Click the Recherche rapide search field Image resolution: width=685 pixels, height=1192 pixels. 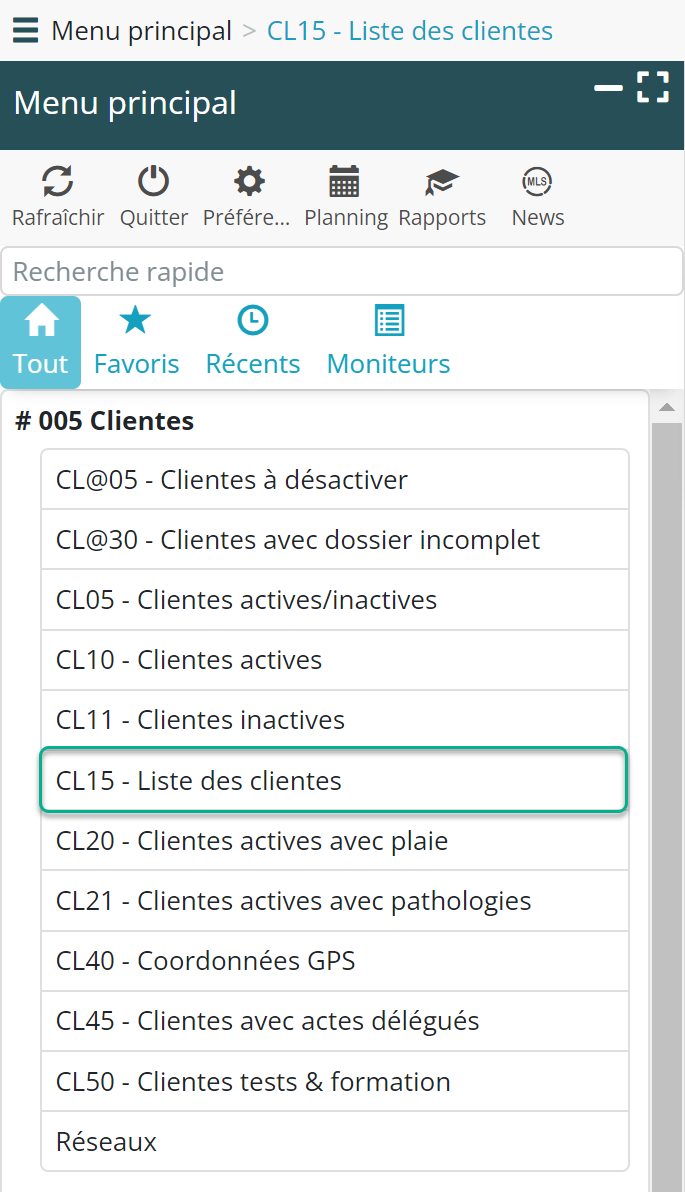point(341,272)
